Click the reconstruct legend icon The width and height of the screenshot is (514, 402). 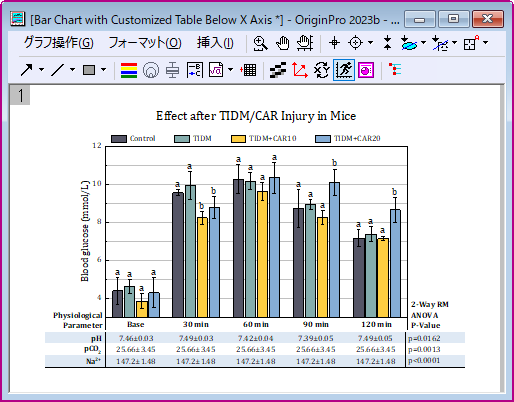tap(195, 70)
